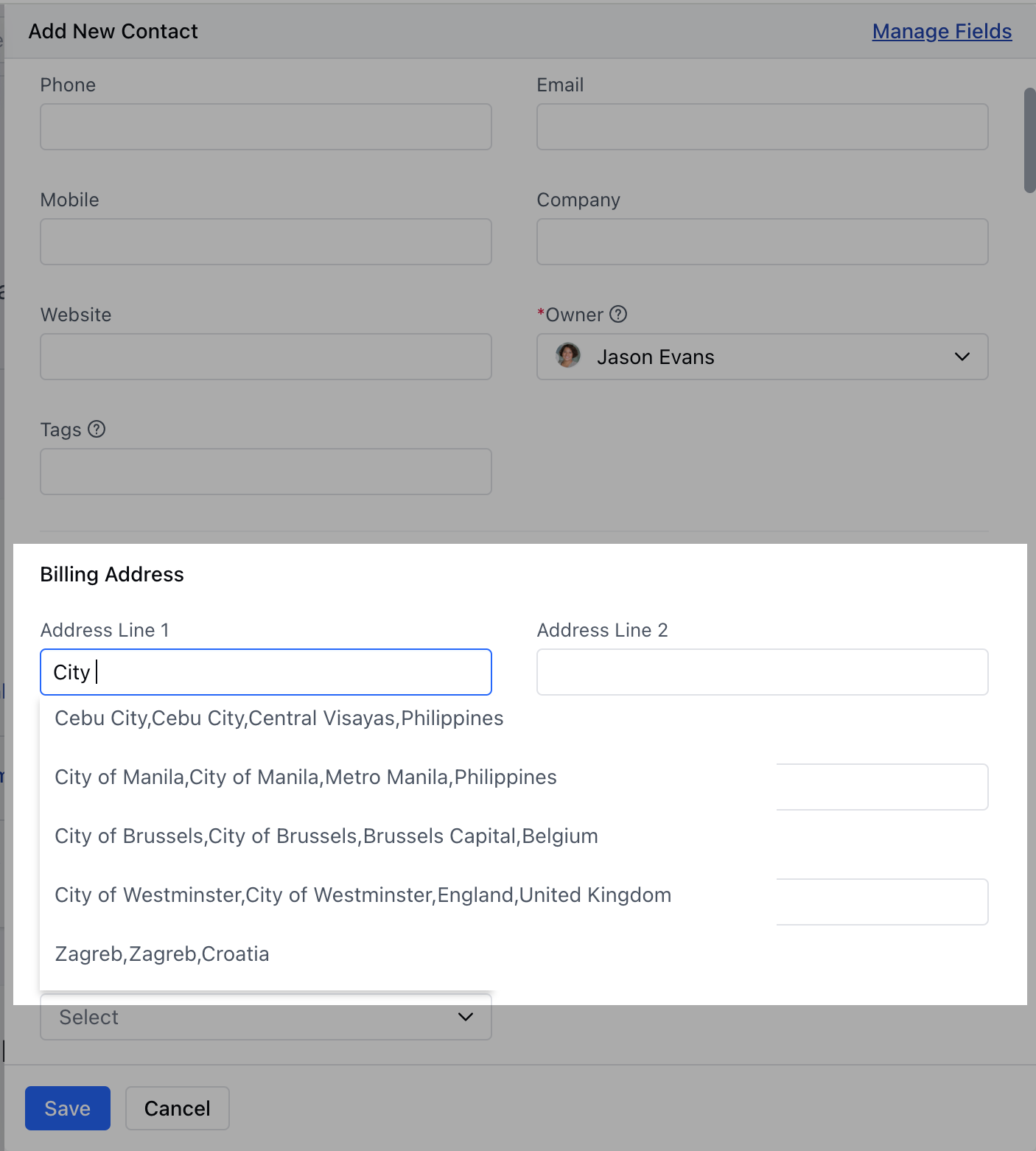
Task: Click the Phone input field
Action: click(x=266, y=127)
